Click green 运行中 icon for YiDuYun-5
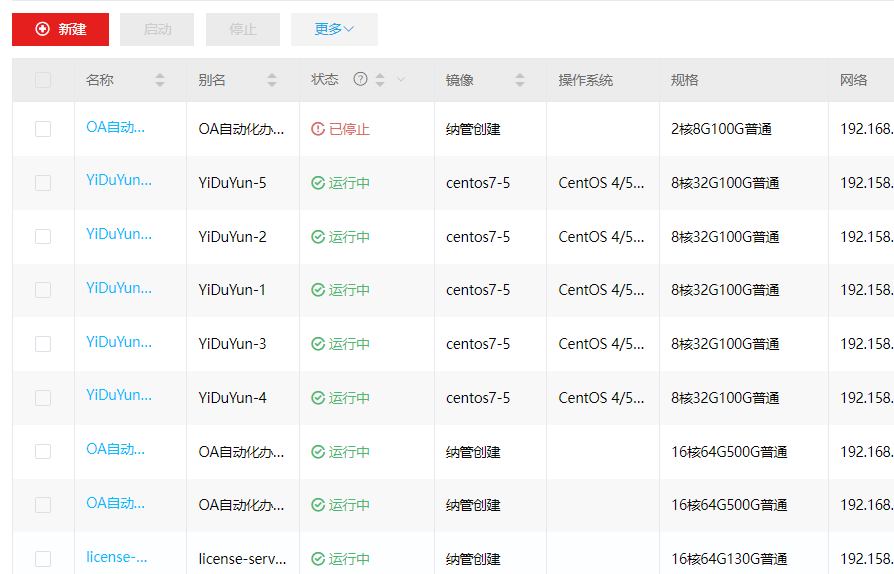The image size is (894, 574). (x=318, y=183)
